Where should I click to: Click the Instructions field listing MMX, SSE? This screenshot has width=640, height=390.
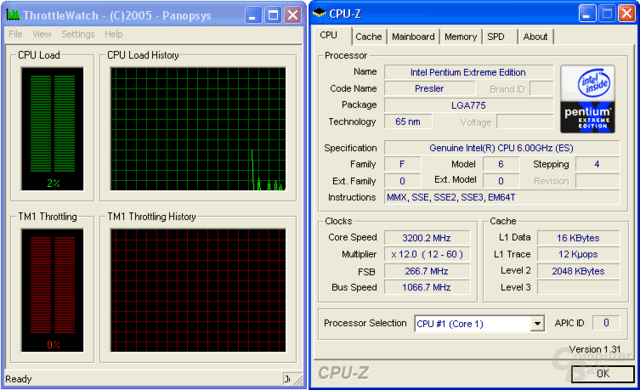tap(501, 197)
